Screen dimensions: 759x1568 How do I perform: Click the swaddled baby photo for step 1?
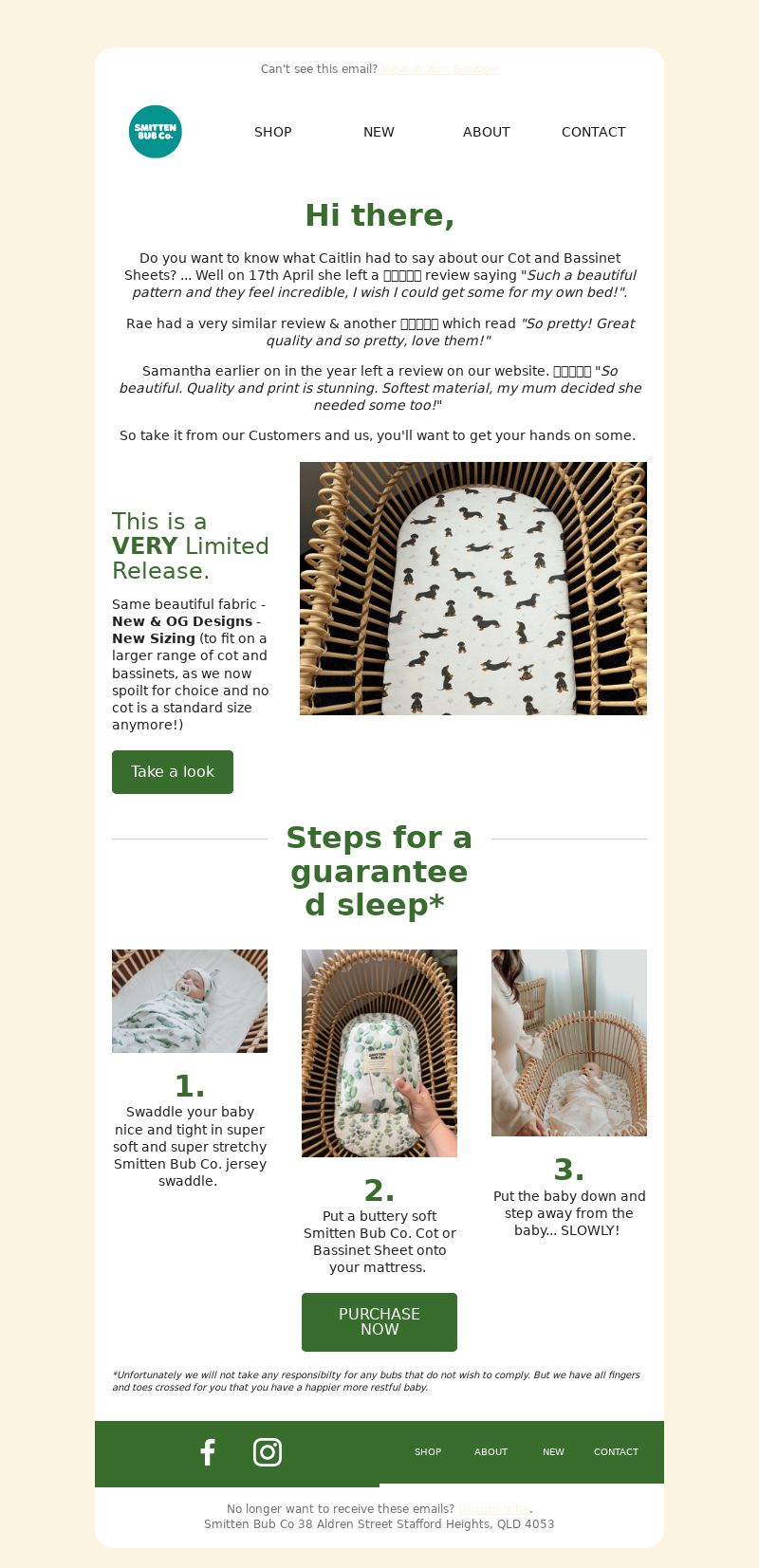point(190,1001)
